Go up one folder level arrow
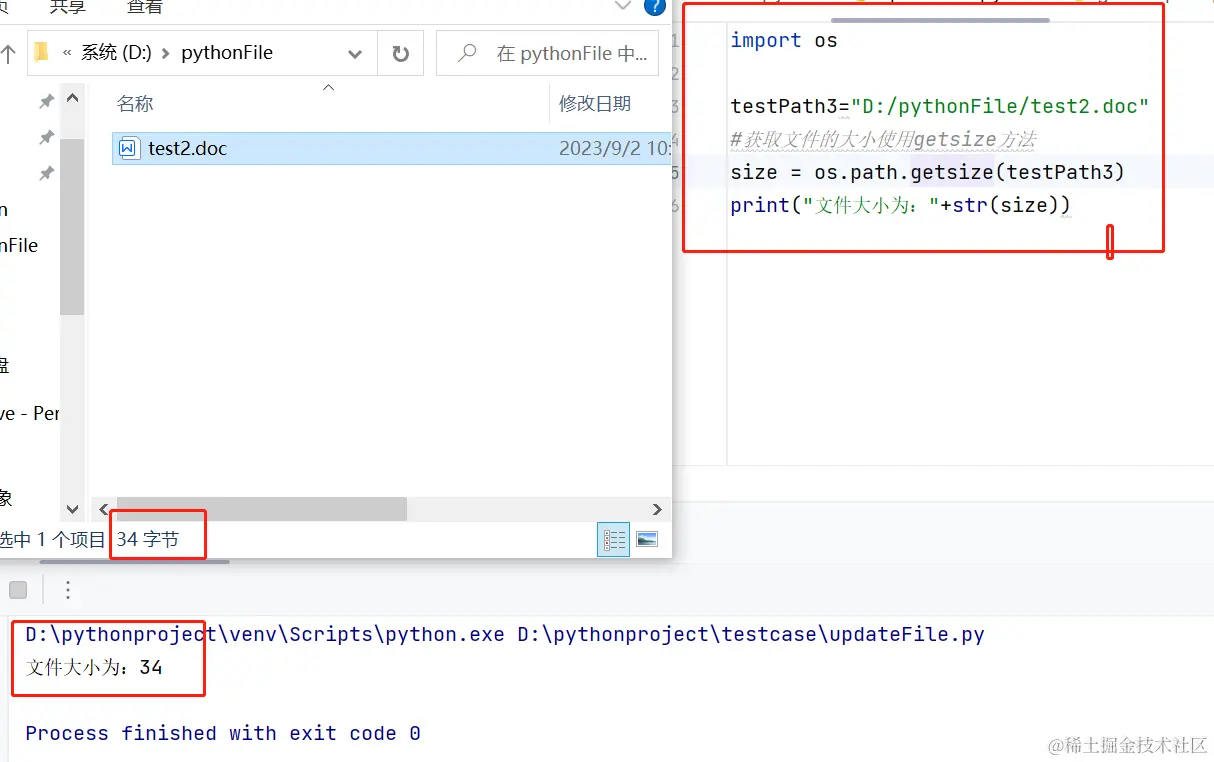The height and width of the screenshot is (762, 1214). coord(8,54)
